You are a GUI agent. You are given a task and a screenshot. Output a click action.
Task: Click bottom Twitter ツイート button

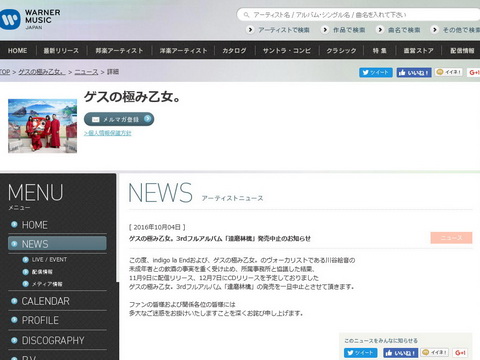[360, 353]
